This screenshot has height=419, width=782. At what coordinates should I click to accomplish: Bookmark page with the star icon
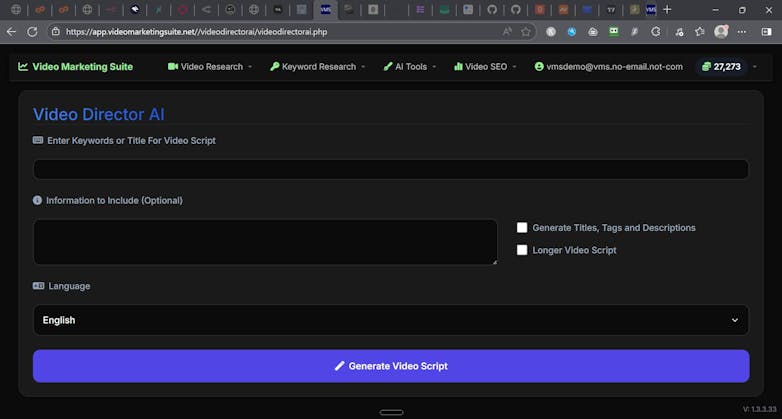pos(526,31)
